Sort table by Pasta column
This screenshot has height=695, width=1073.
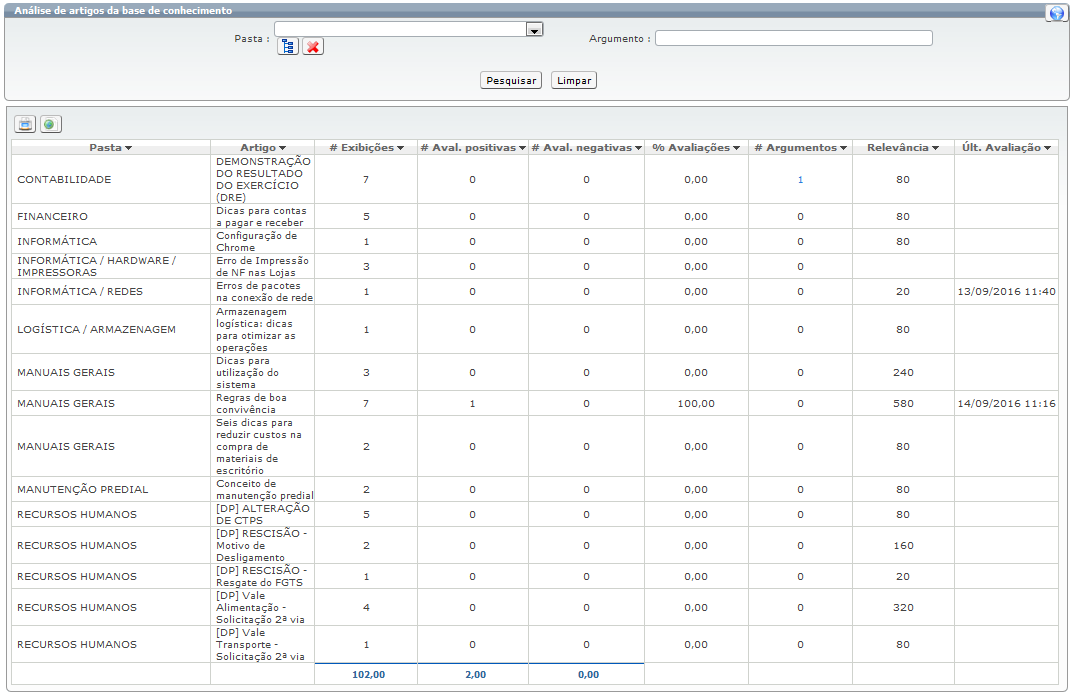point(110,148)
